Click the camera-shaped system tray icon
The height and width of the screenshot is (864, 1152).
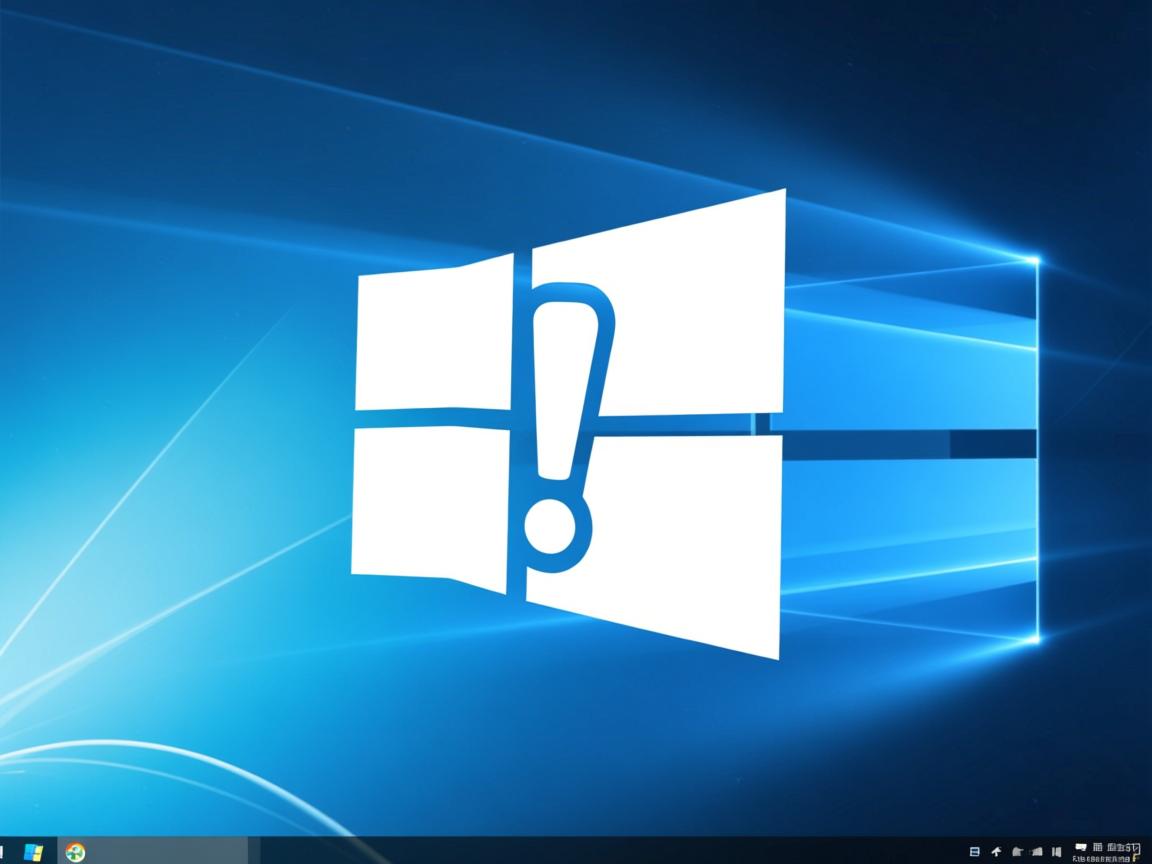click(x=1037, y=851)
